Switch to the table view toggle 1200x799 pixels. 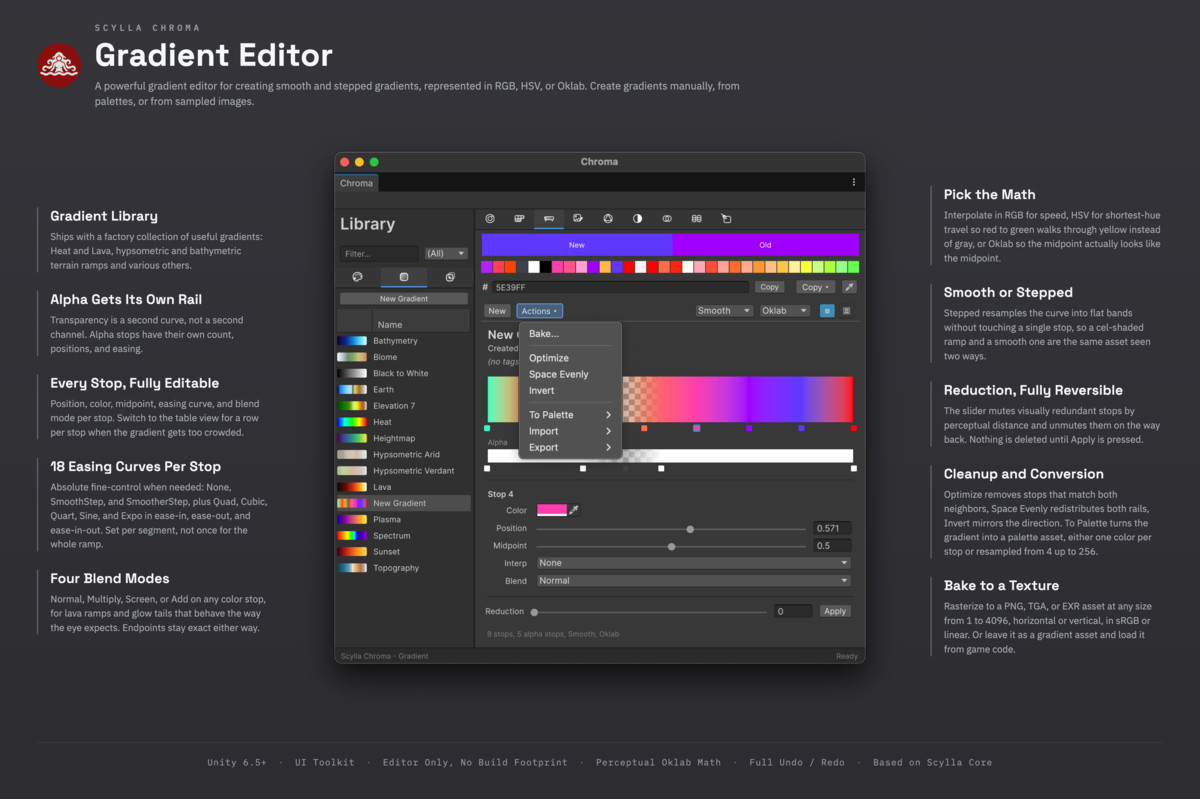(x=847, y=311)
